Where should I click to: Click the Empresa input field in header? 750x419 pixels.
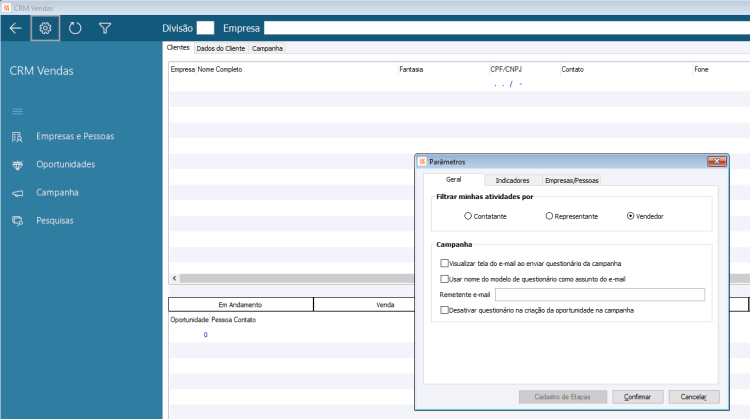tap(507, 28)
